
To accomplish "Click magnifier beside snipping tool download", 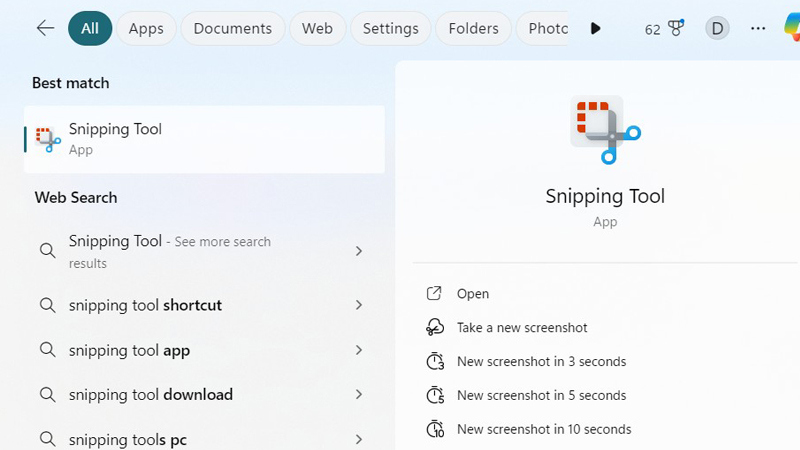I will [47, 394].
